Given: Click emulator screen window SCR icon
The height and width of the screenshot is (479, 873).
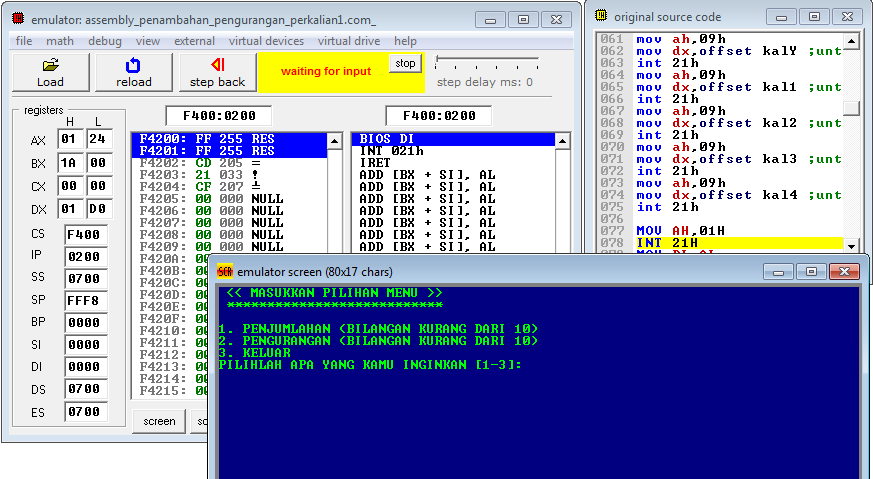Looking at the screenshot, I should coord(225,271).
